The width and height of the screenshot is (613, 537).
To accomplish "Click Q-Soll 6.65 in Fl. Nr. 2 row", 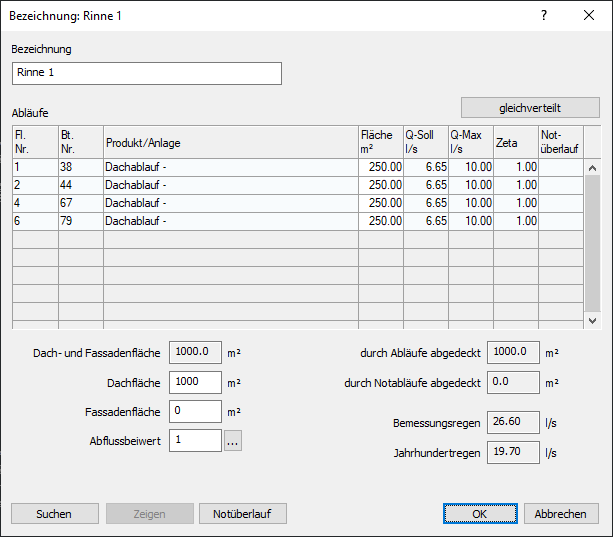I will pos(426,185).
